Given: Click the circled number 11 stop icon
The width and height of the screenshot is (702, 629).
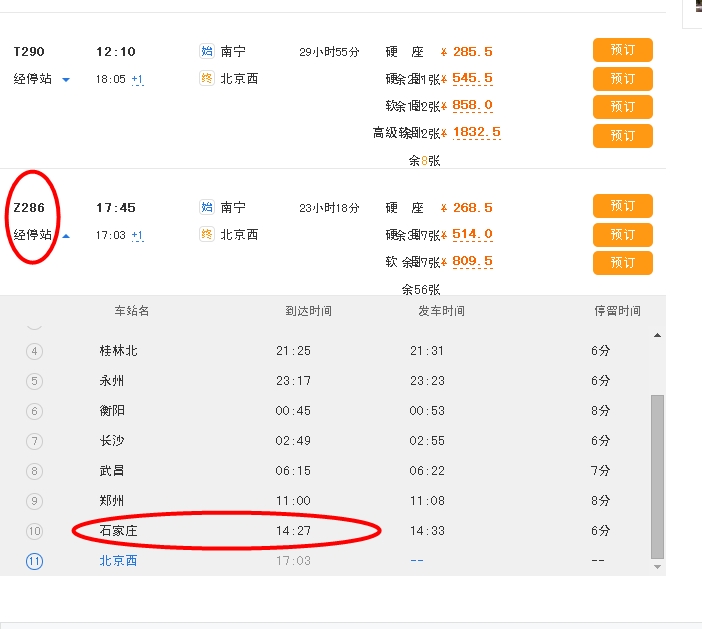Looking at the screenshot, I should [x=35, y=561].
